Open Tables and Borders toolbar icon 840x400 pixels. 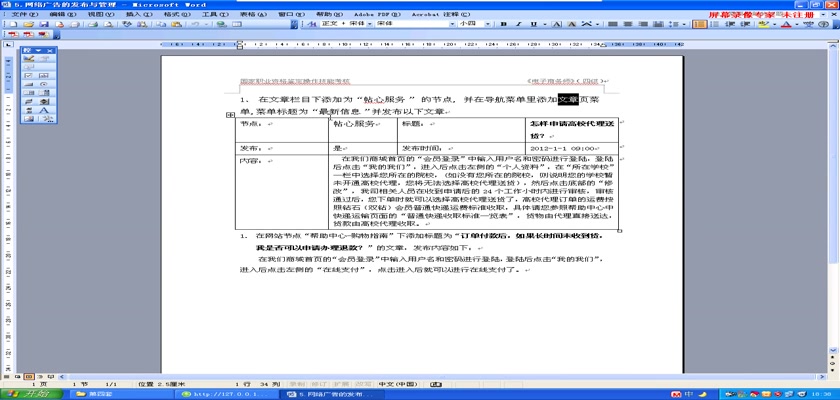point(237,24)
